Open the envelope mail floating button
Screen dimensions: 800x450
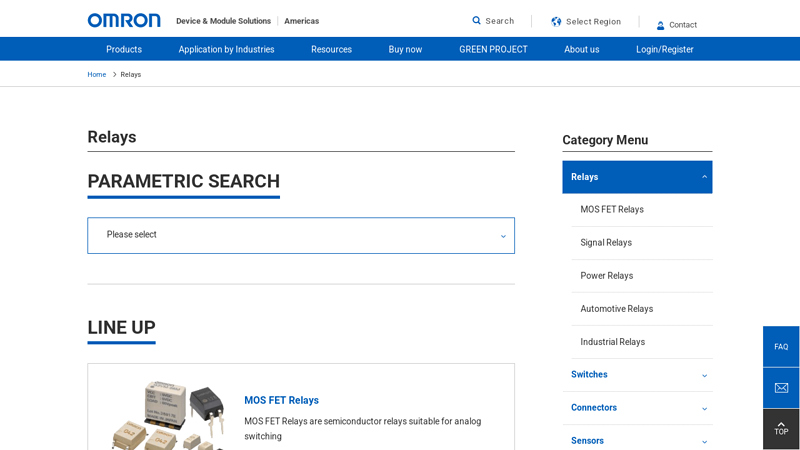tap(781, 388)
